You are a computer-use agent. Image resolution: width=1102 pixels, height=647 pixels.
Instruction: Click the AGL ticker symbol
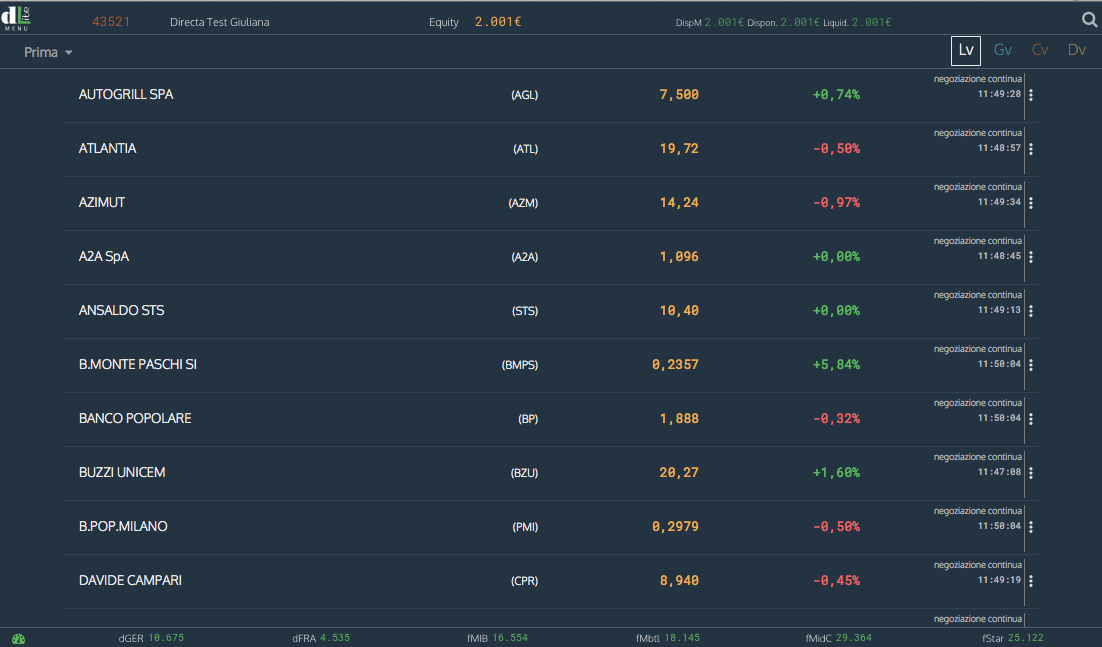[524, 95]
